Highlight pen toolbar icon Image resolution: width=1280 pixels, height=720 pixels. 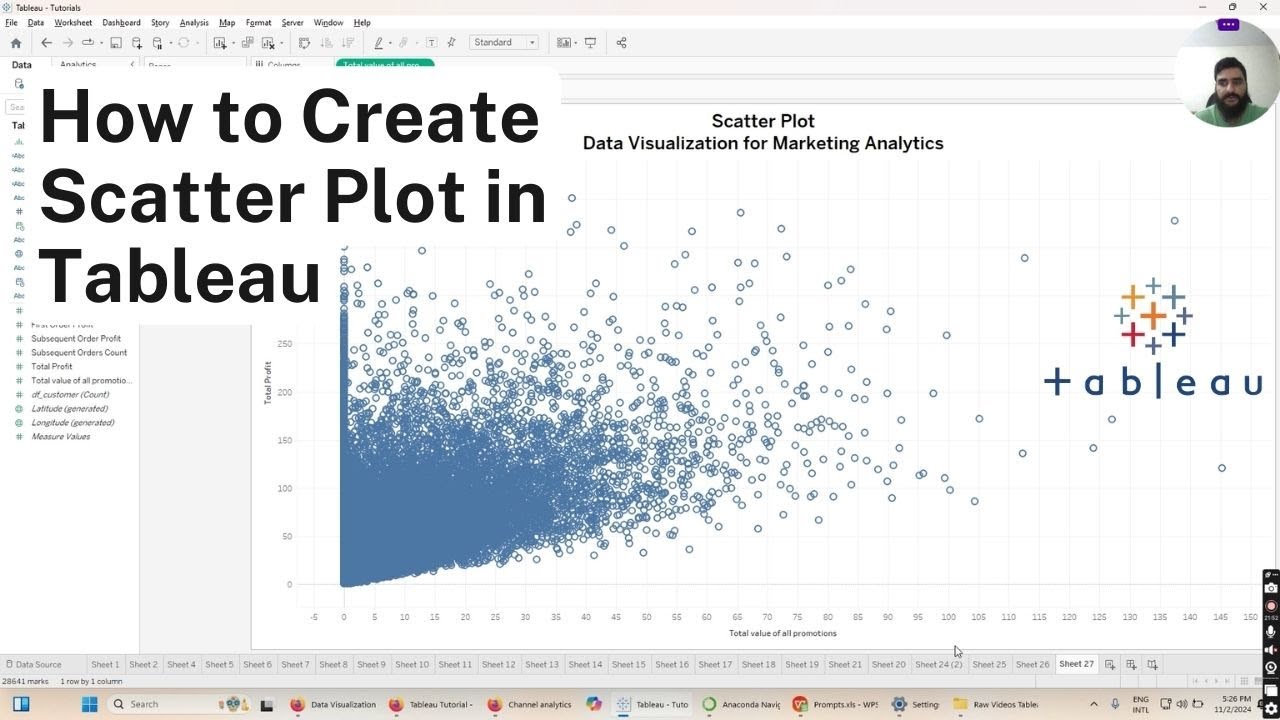[x=379, y=43]
